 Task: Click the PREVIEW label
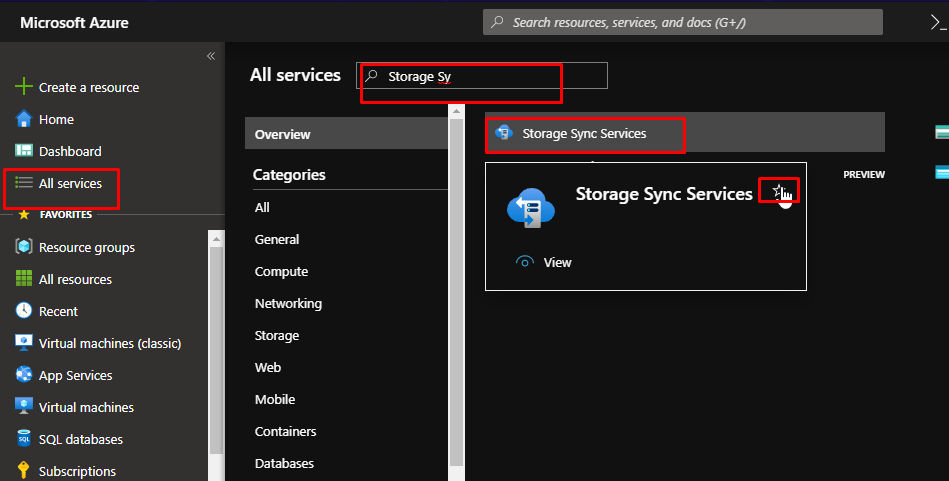[864, 174]
